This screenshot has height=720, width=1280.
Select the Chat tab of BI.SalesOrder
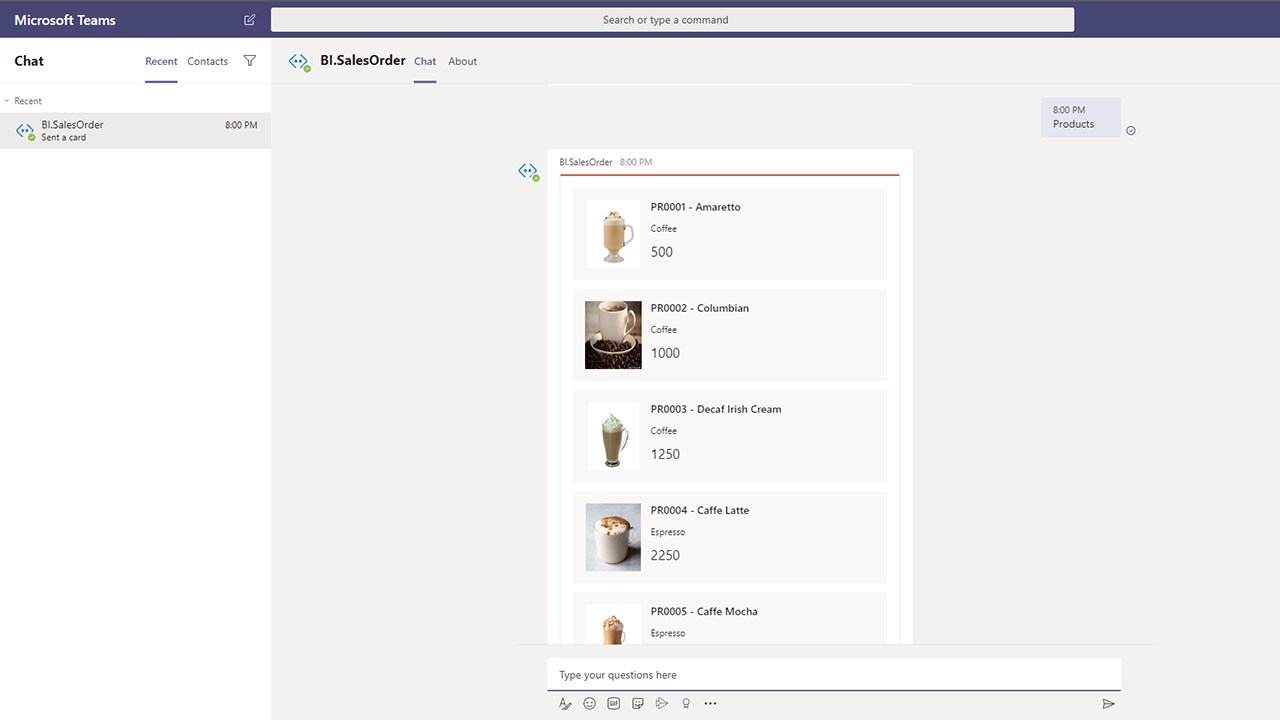coord(425,61)
